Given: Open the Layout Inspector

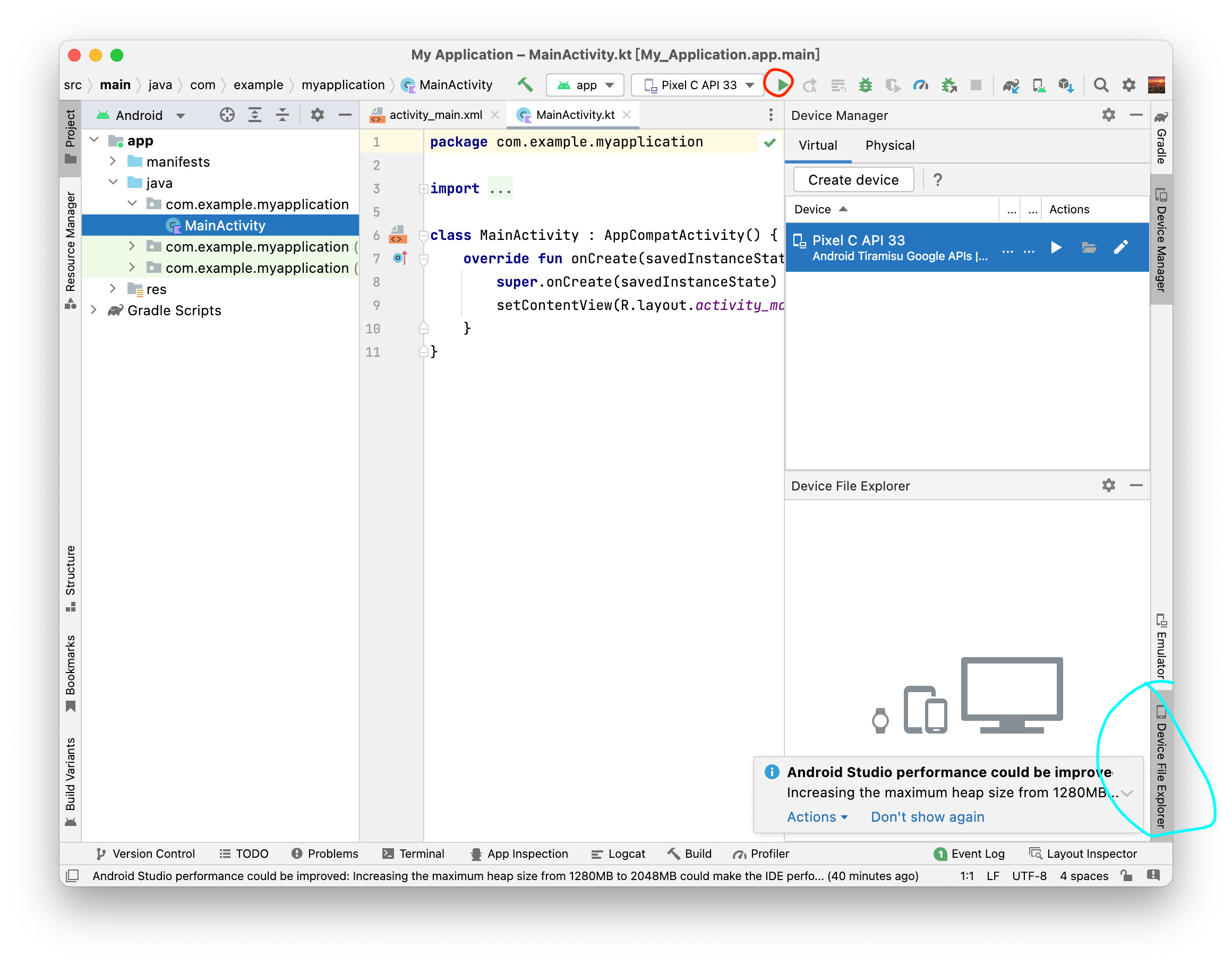Looking at the screenshot, I should (1083, 853).
